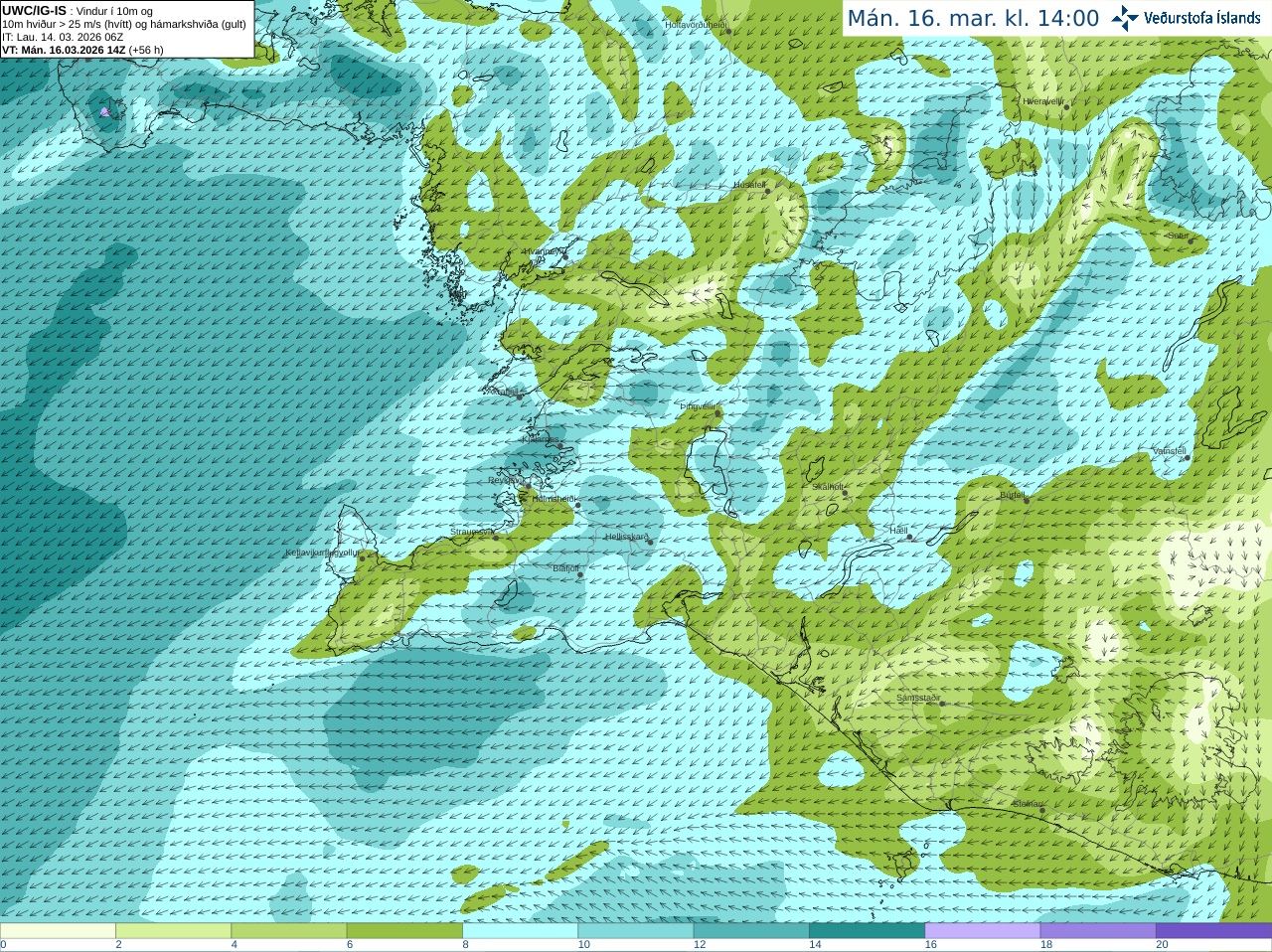This screenshot has width=1272, height=952.
Task: Click the Kjalarnes station label
Action: click(540, 438)
